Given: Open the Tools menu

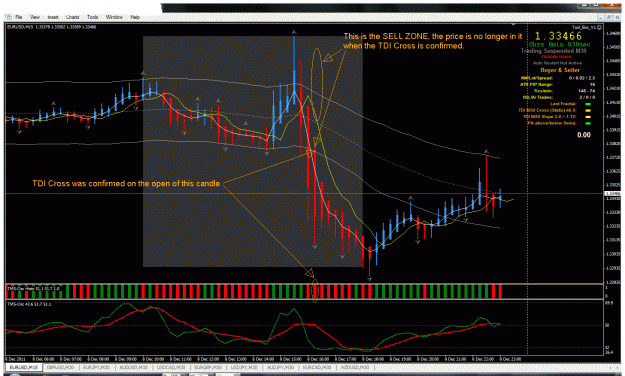Looking at the screenshot, I should click(x=92, y=17).
